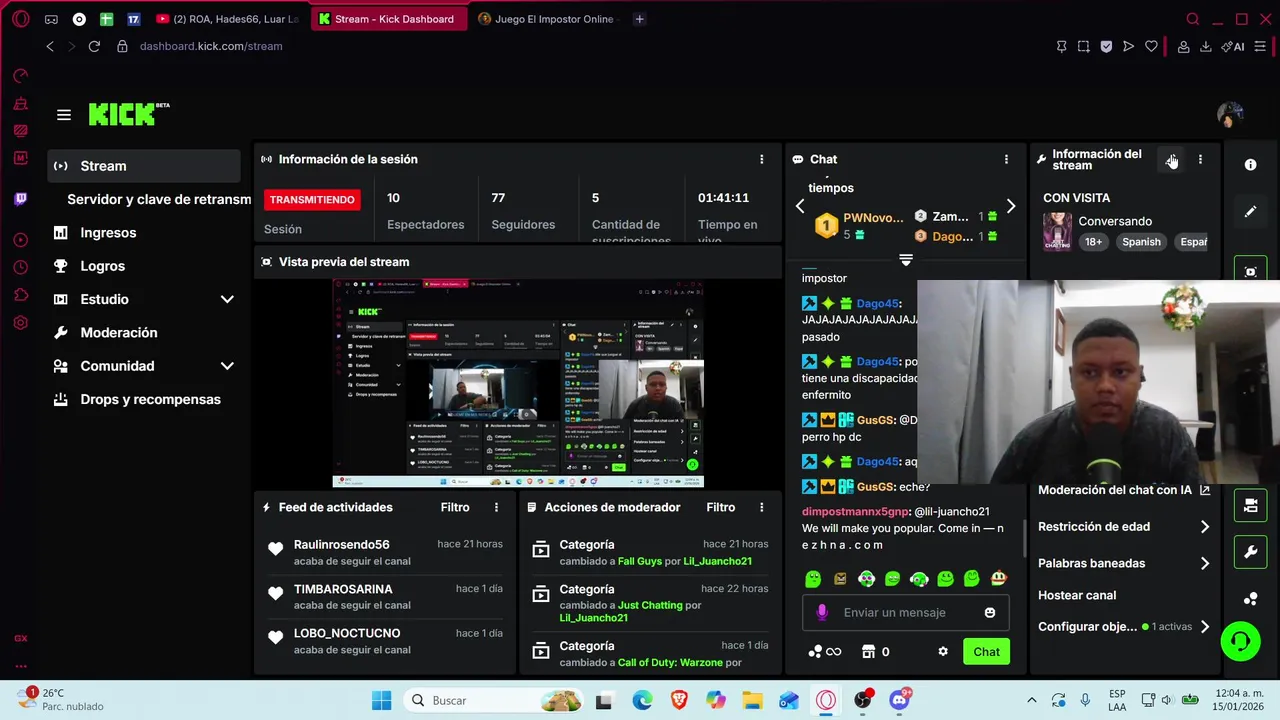Open Filtro in Acciones de moderador
The image size is (1280, 720).
point(720,507)
